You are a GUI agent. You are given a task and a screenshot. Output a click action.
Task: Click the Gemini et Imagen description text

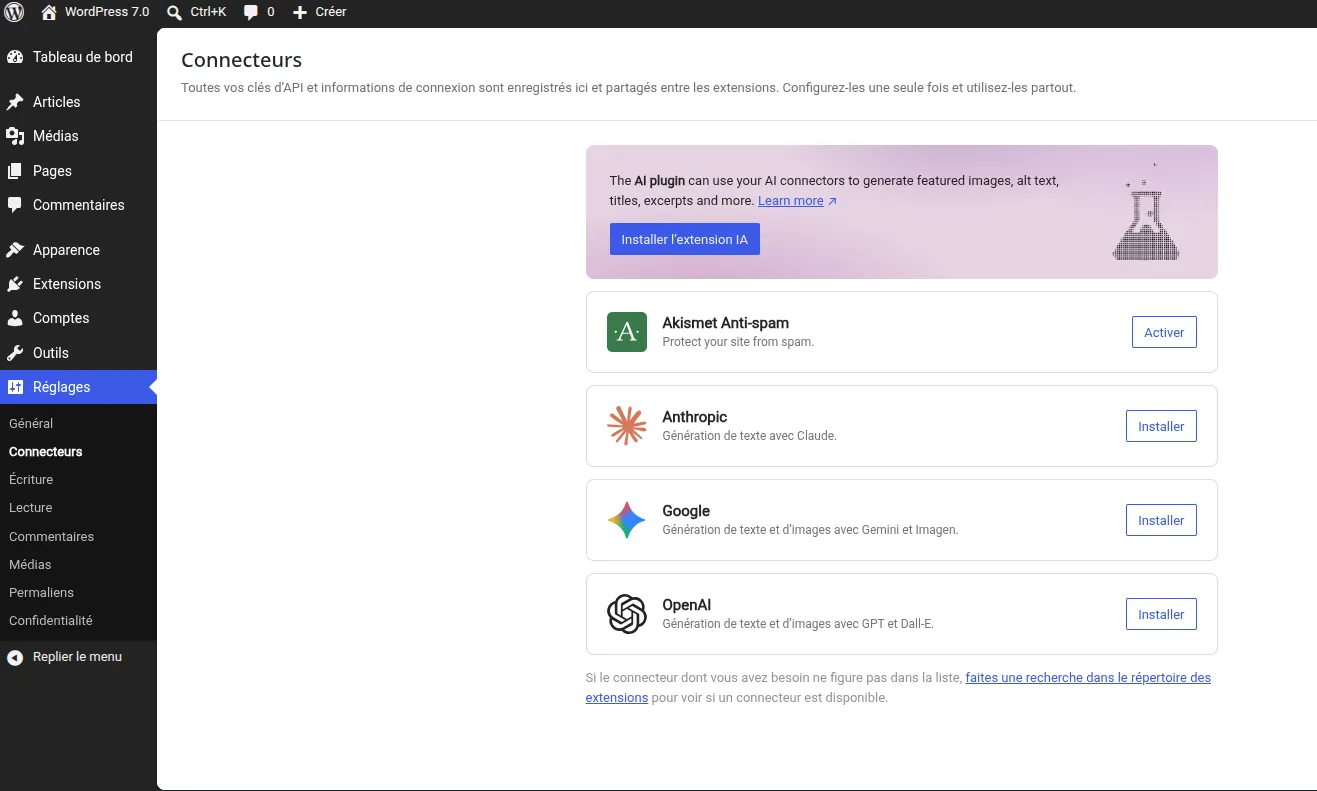click(810, 530)
